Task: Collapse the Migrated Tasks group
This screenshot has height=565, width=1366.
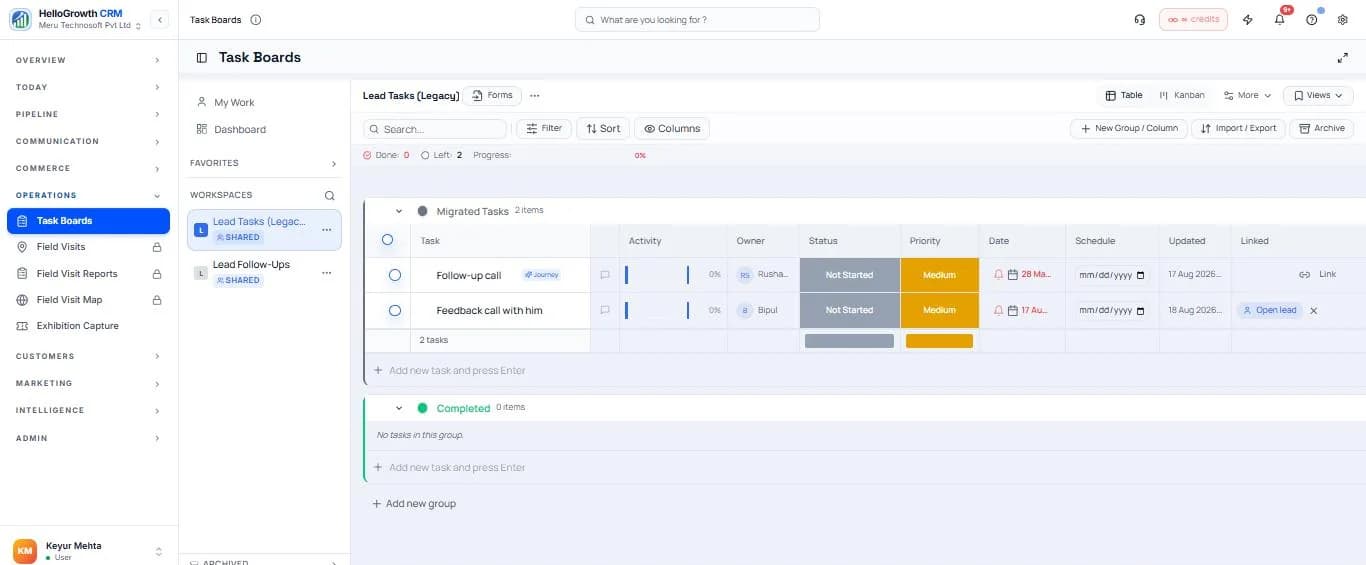Action: pyautogui.click(x=399, y=212)
